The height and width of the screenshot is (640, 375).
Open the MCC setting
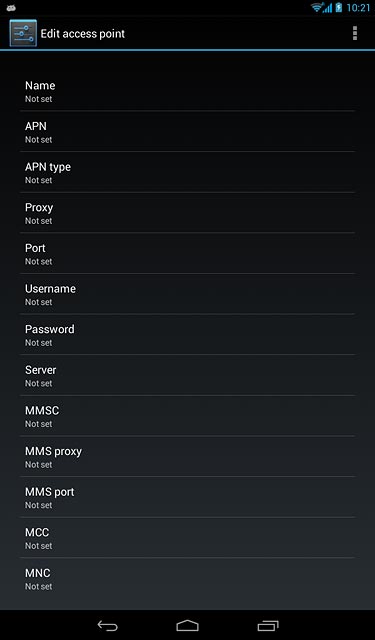[x=187, y=538]
